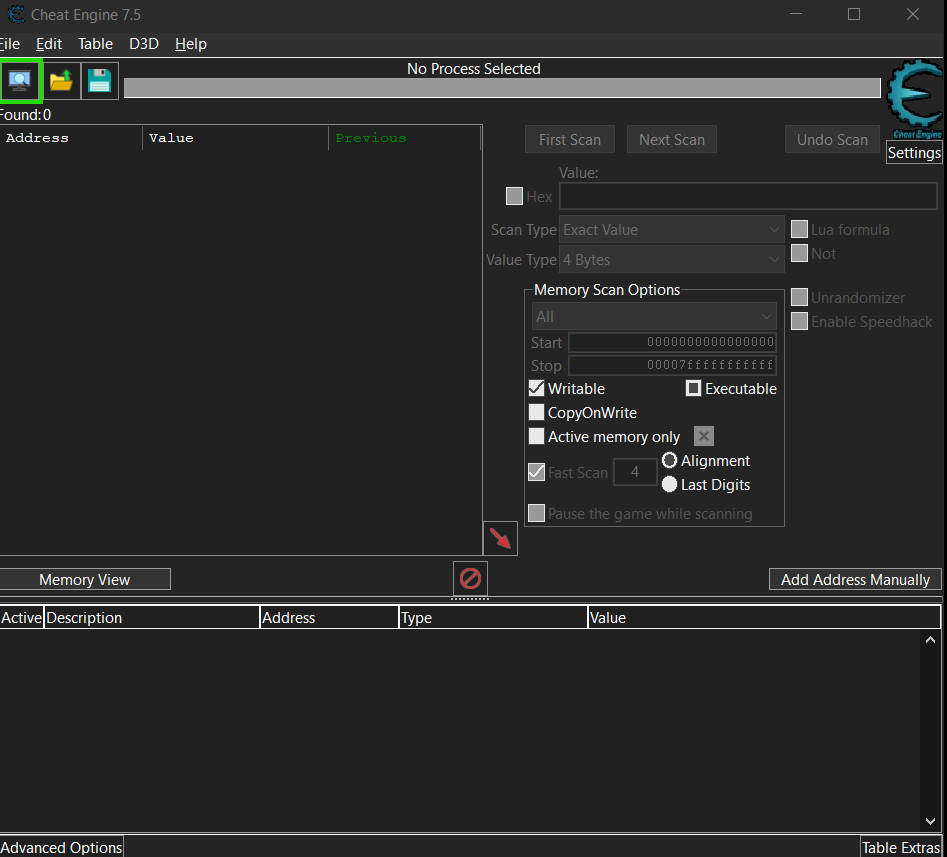The width and height of the screenshot is (947, 857).
Task: Open the Table menu
Action: (x=95, y=44)
